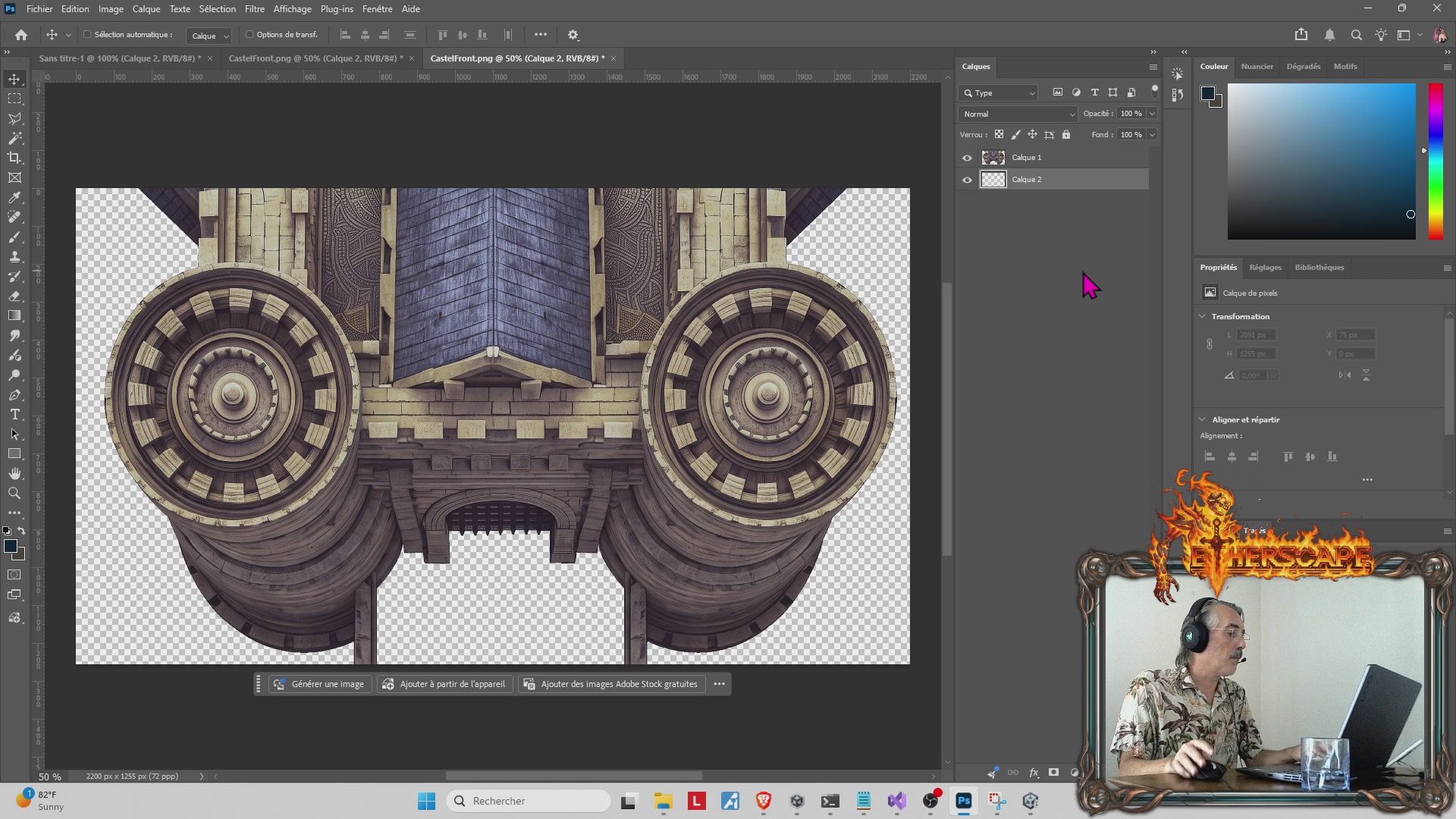1456x819 pixels.
Task: Select the Zoom tool
Action: (14, 493)
